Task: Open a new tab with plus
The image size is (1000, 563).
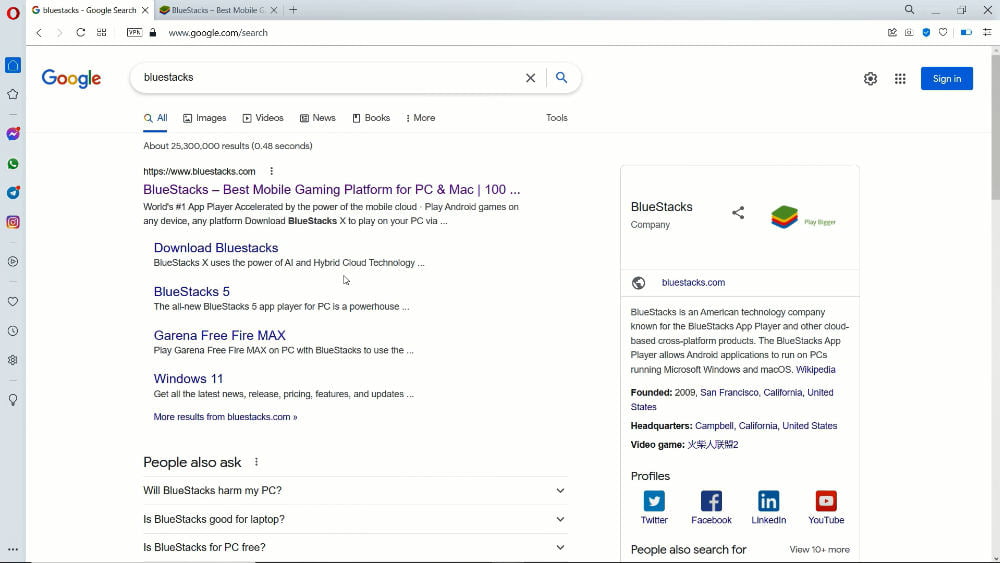Action: (293, 10)
